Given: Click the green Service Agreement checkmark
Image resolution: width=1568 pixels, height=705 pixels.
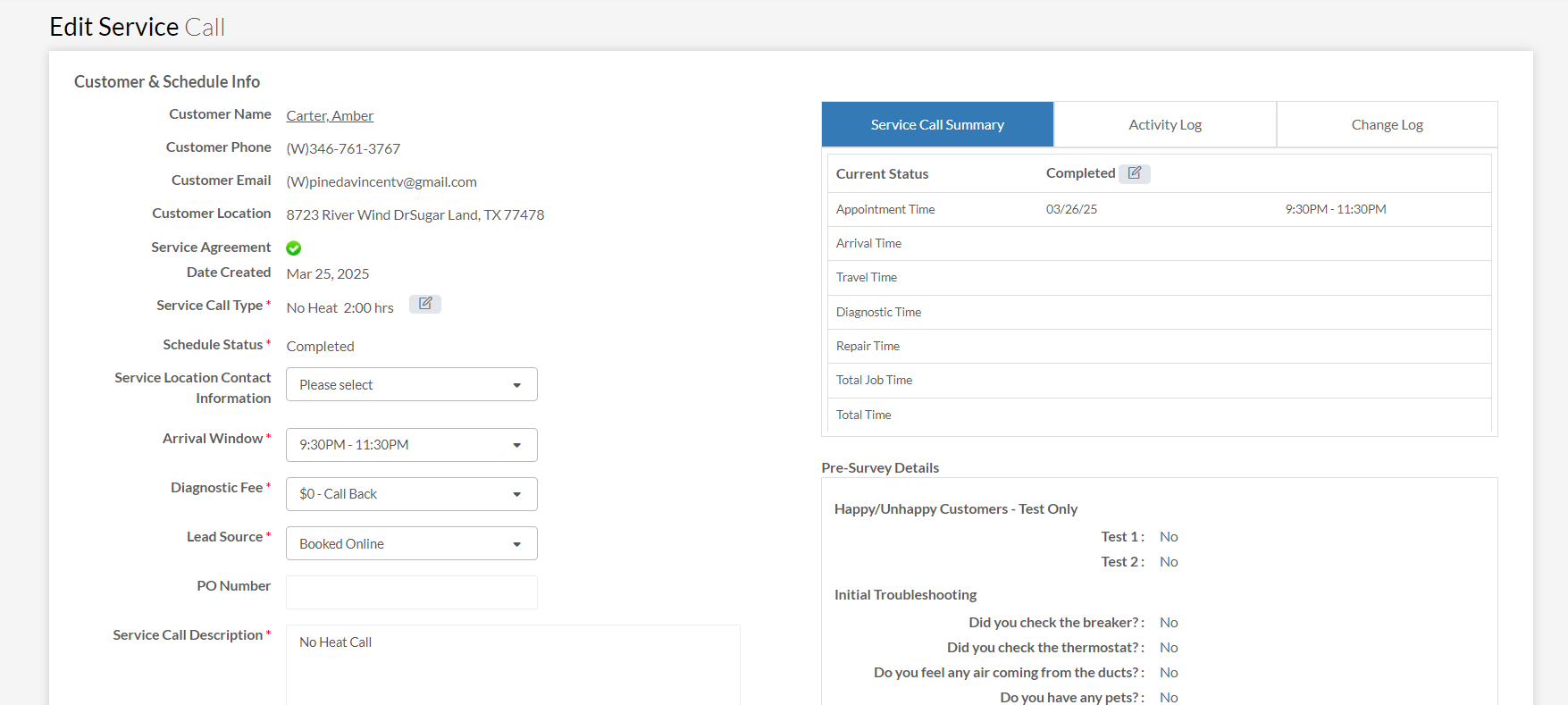Looking at the screenshot, I should pos(293,248).
